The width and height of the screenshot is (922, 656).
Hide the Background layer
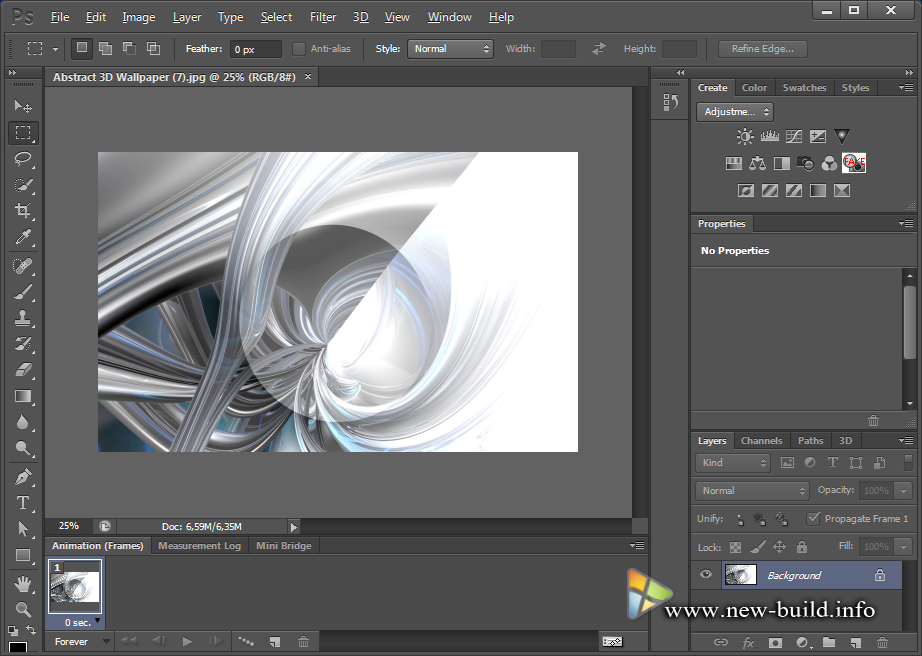coord(706,575)
